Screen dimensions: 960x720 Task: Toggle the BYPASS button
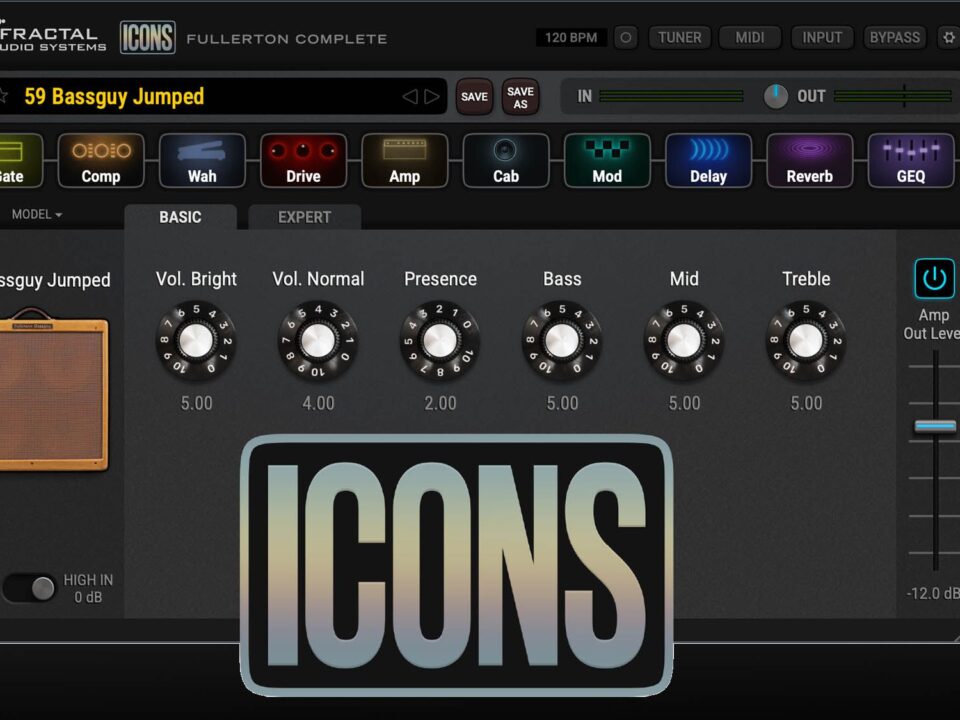(x=894, y=38)
